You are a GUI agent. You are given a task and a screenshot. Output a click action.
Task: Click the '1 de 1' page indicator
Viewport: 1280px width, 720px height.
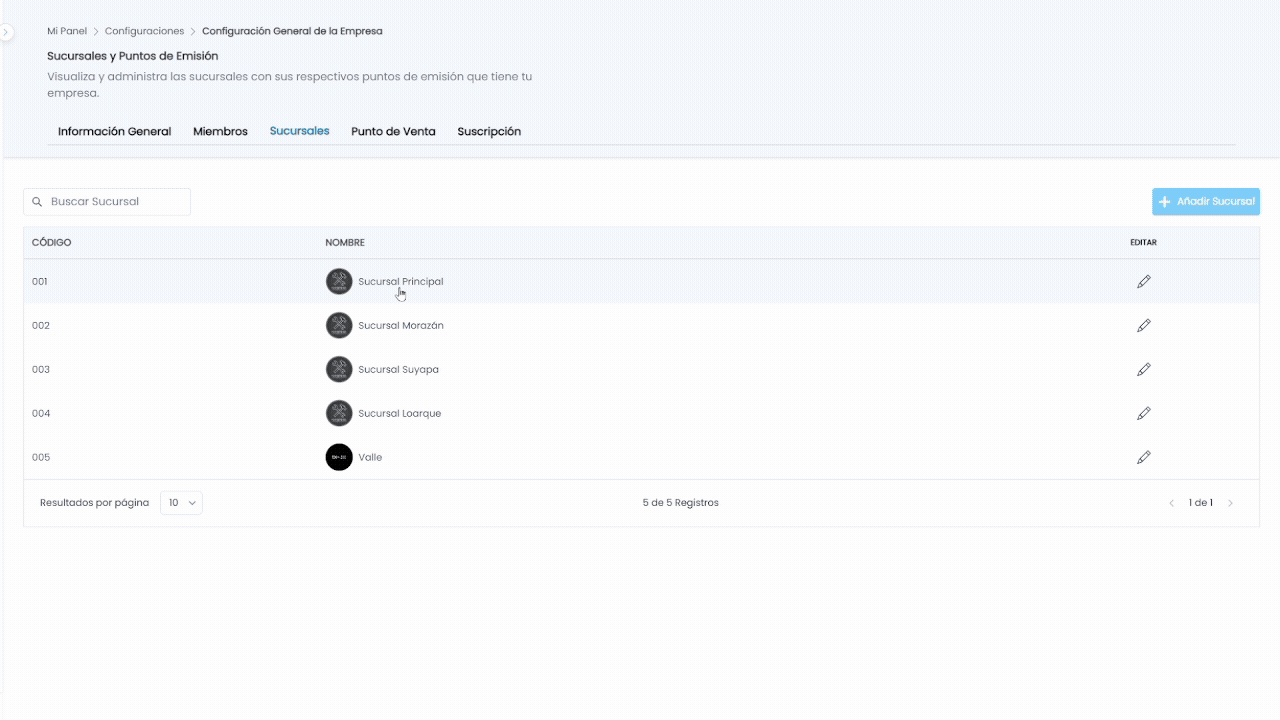(1201, 503)
